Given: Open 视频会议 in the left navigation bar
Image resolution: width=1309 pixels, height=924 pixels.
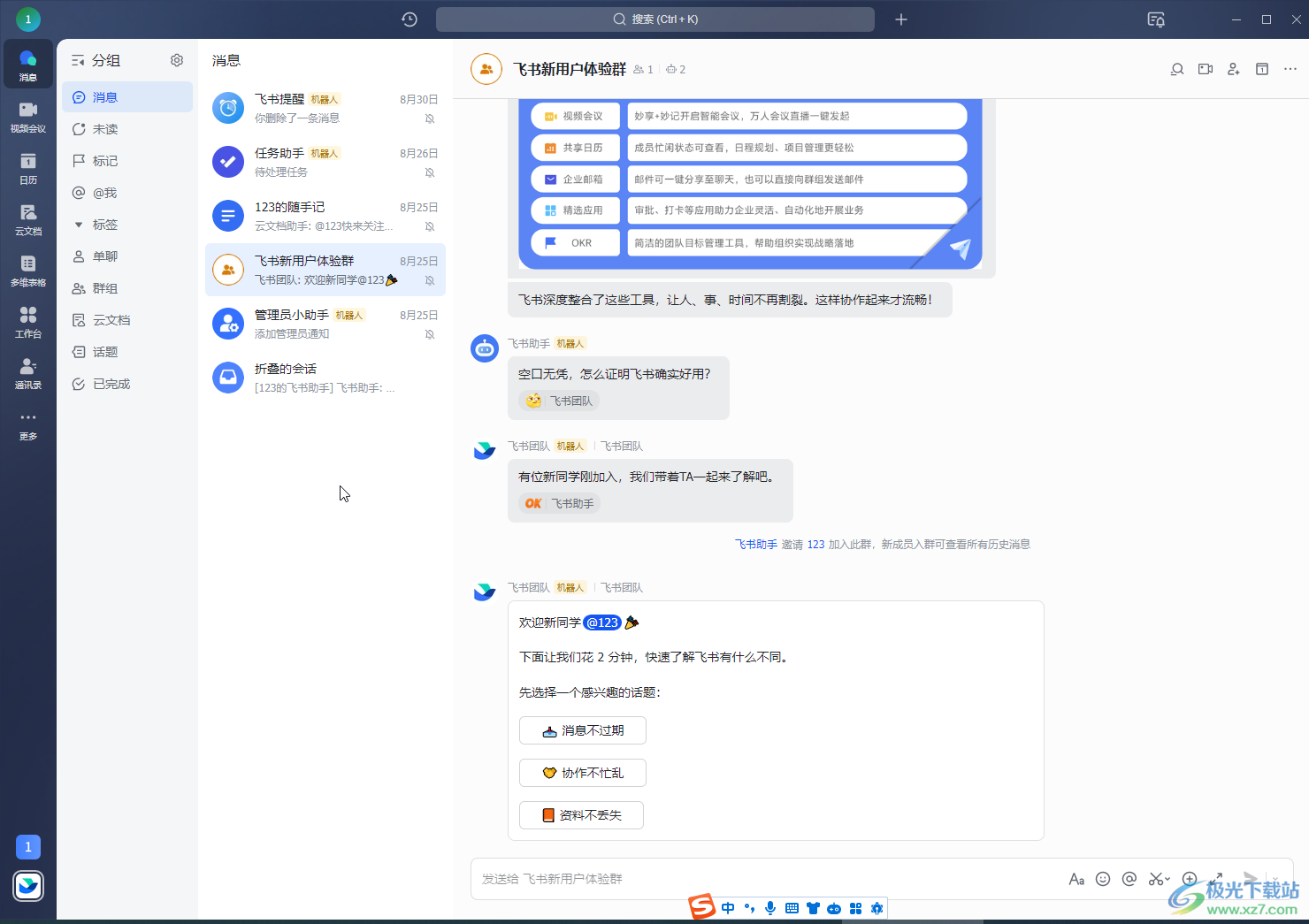Looking at the screenshot, I should pos(28,116).
